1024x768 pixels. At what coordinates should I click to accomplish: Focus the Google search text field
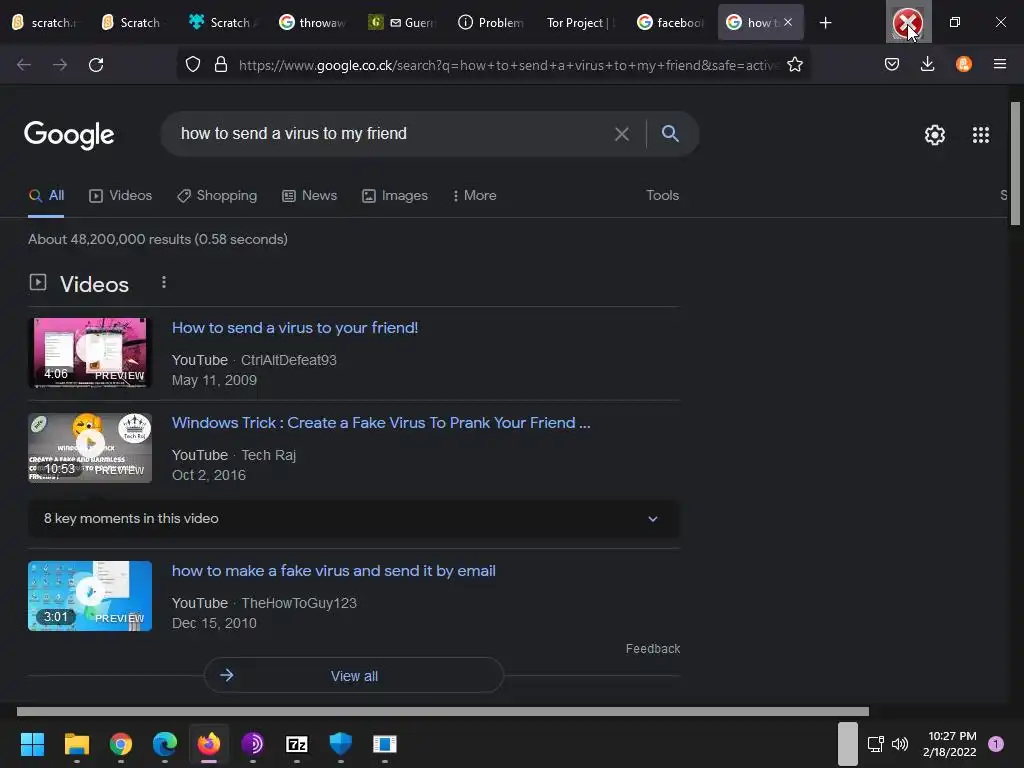[392, 134]
